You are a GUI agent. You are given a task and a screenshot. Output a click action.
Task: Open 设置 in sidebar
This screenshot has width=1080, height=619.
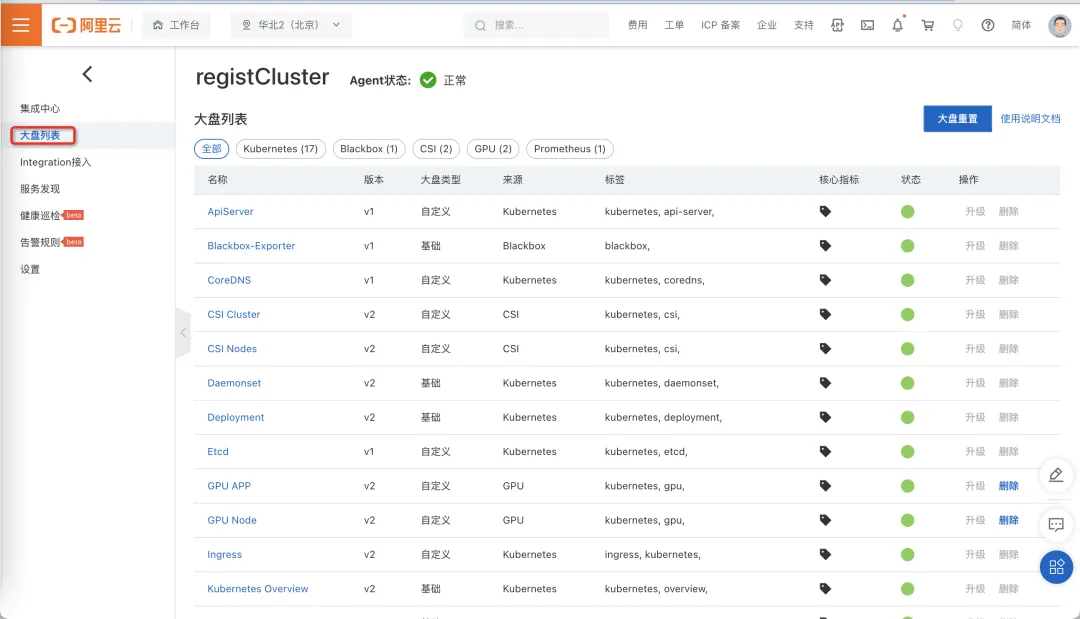coord(30,269)
